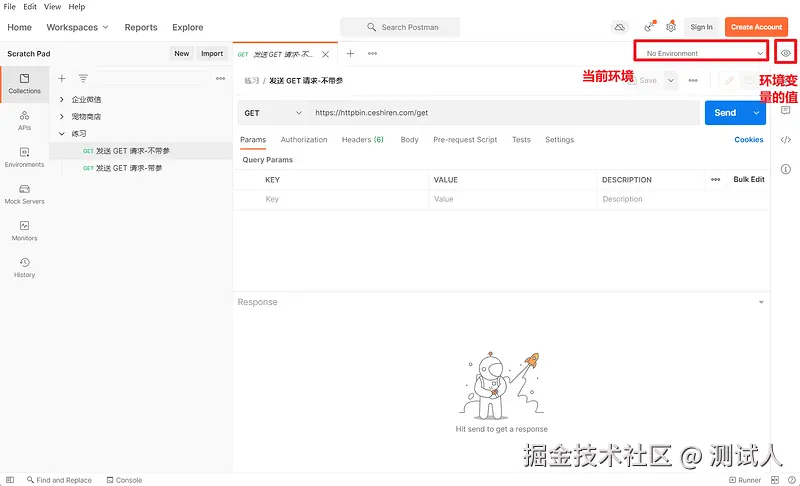Screen dimensions: 800x486
Task: Select the Params tab
Action: (253, 140)
